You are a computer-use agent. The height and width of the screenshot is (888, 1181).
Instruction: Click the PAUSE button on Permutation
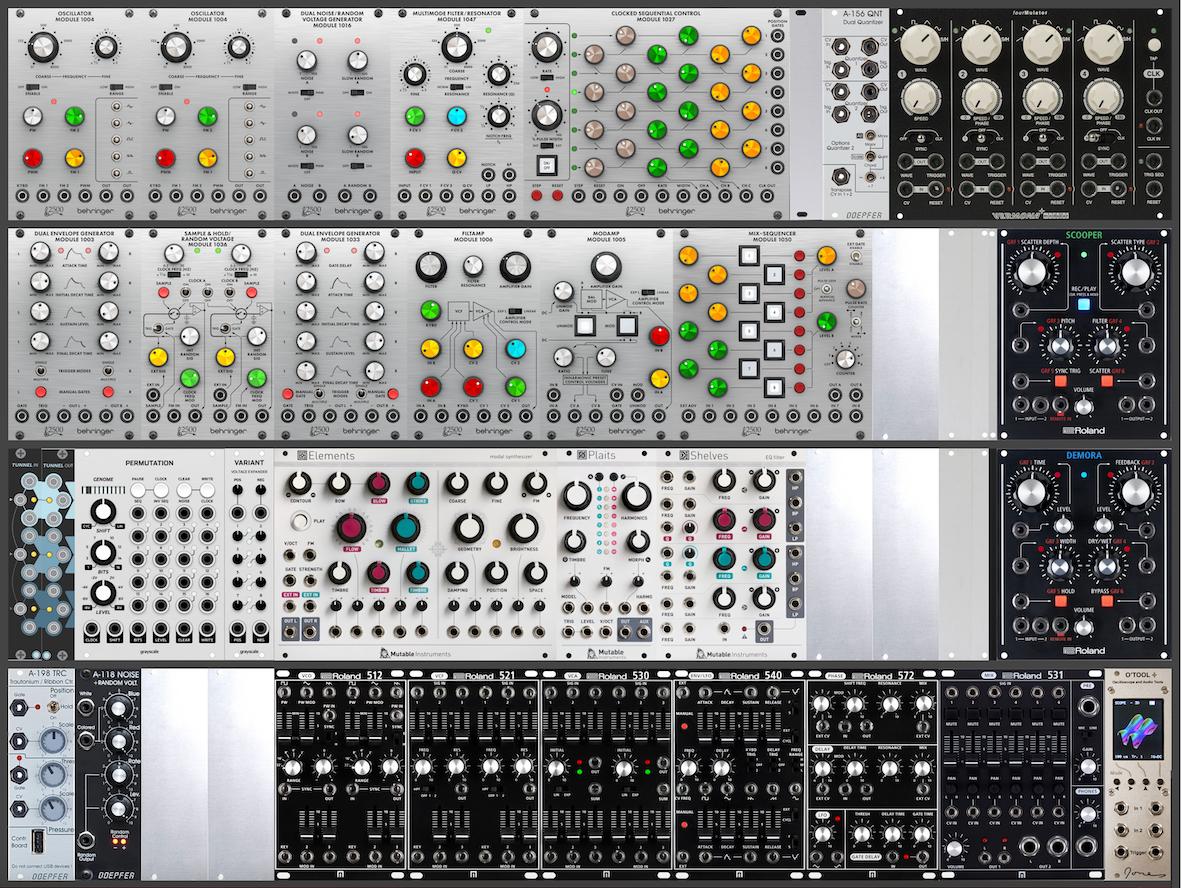(x=138, y=490)
